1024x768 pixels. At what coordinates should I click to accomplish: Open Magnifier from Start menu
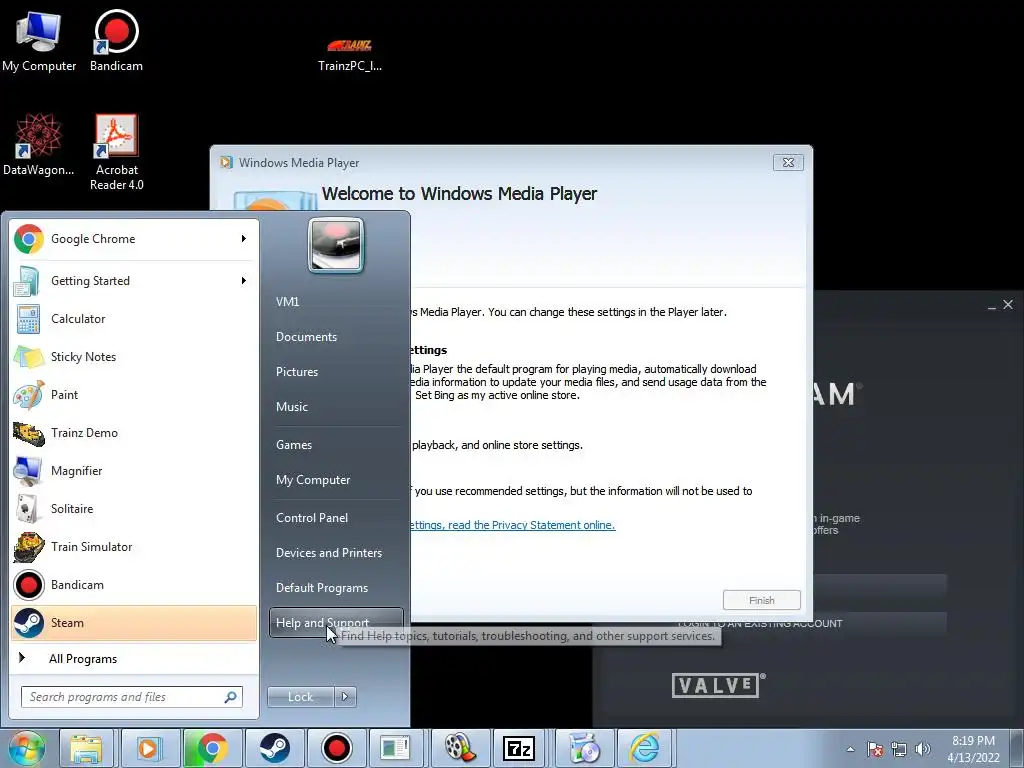(x=134, y=470)
